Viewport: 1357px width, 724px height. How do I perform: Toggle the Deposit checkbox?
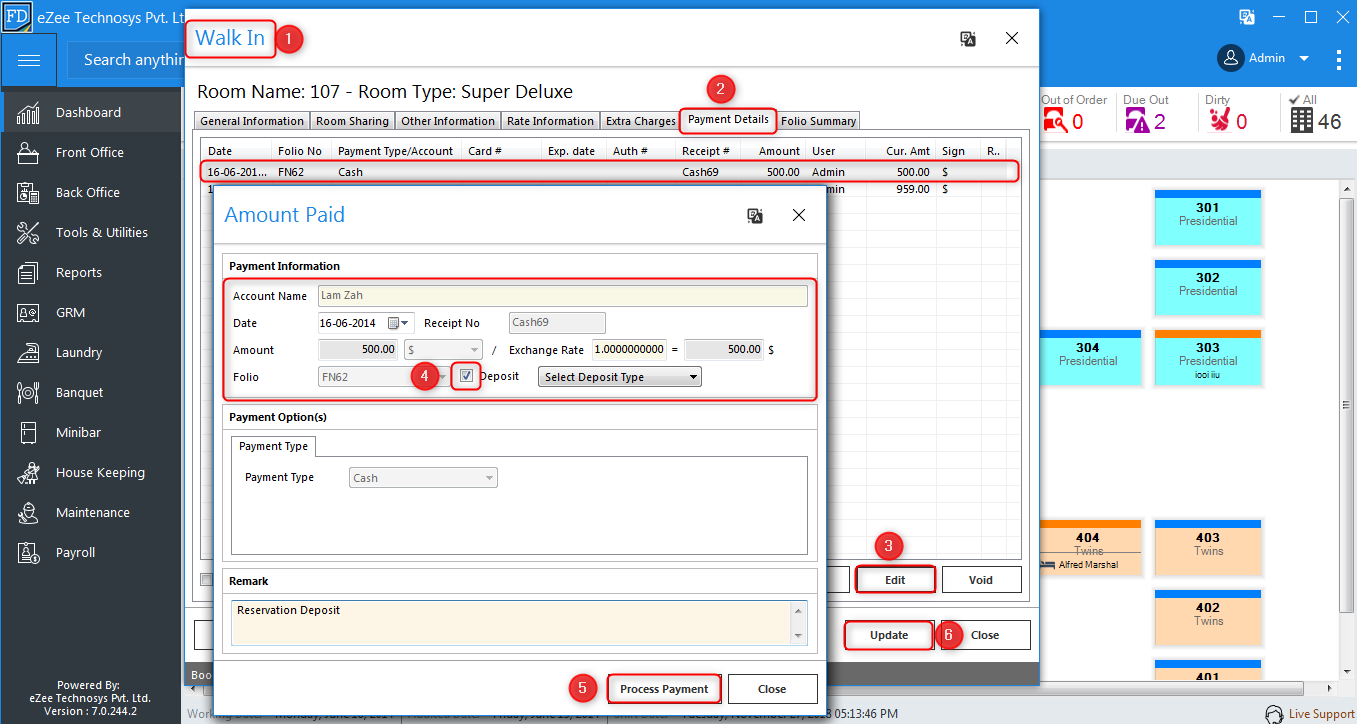point(466,376)
